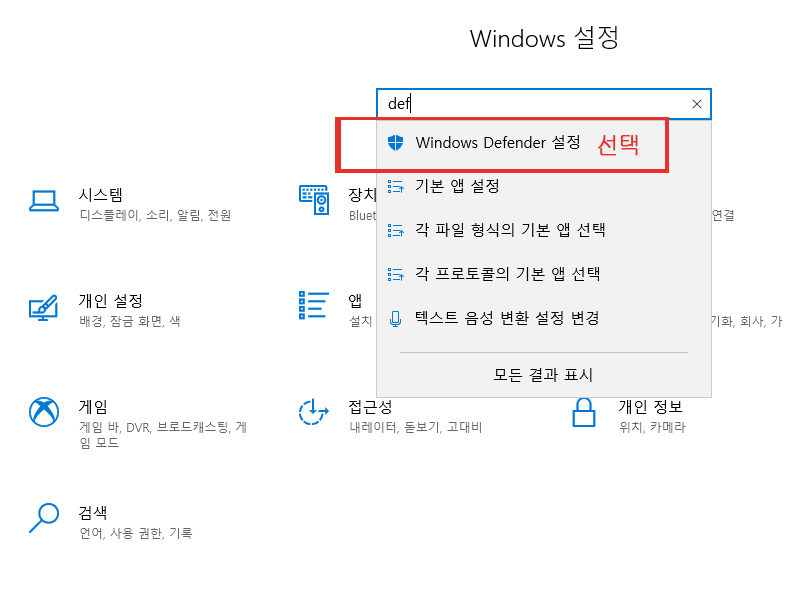Screen dimensions: 788x603
Task: Open the 개인 정보 settings category
Action: [x=651, y=407]
